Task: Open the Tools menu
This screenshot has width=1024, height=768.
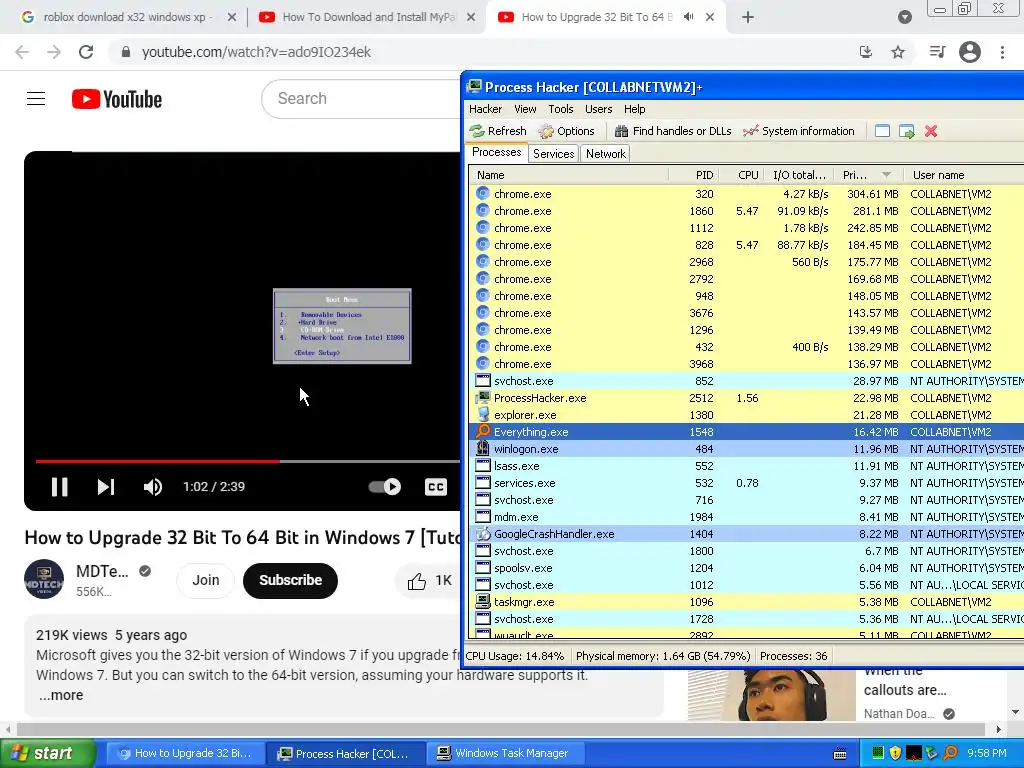Action: coord(560,109)
